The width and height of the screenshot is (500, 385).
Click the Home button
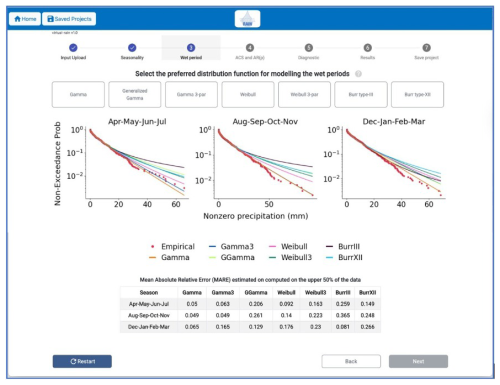point(25,19)
